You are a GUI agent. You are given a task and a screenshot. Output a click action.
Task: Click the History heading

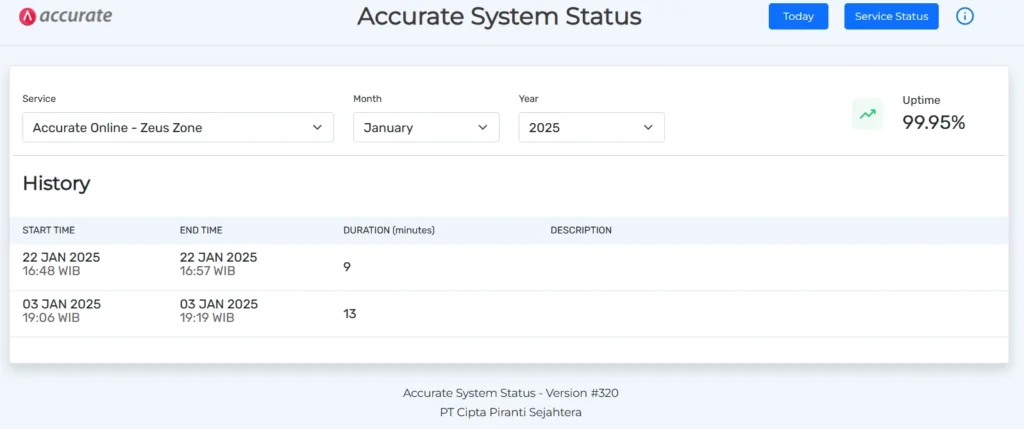(x=56, y=183)
